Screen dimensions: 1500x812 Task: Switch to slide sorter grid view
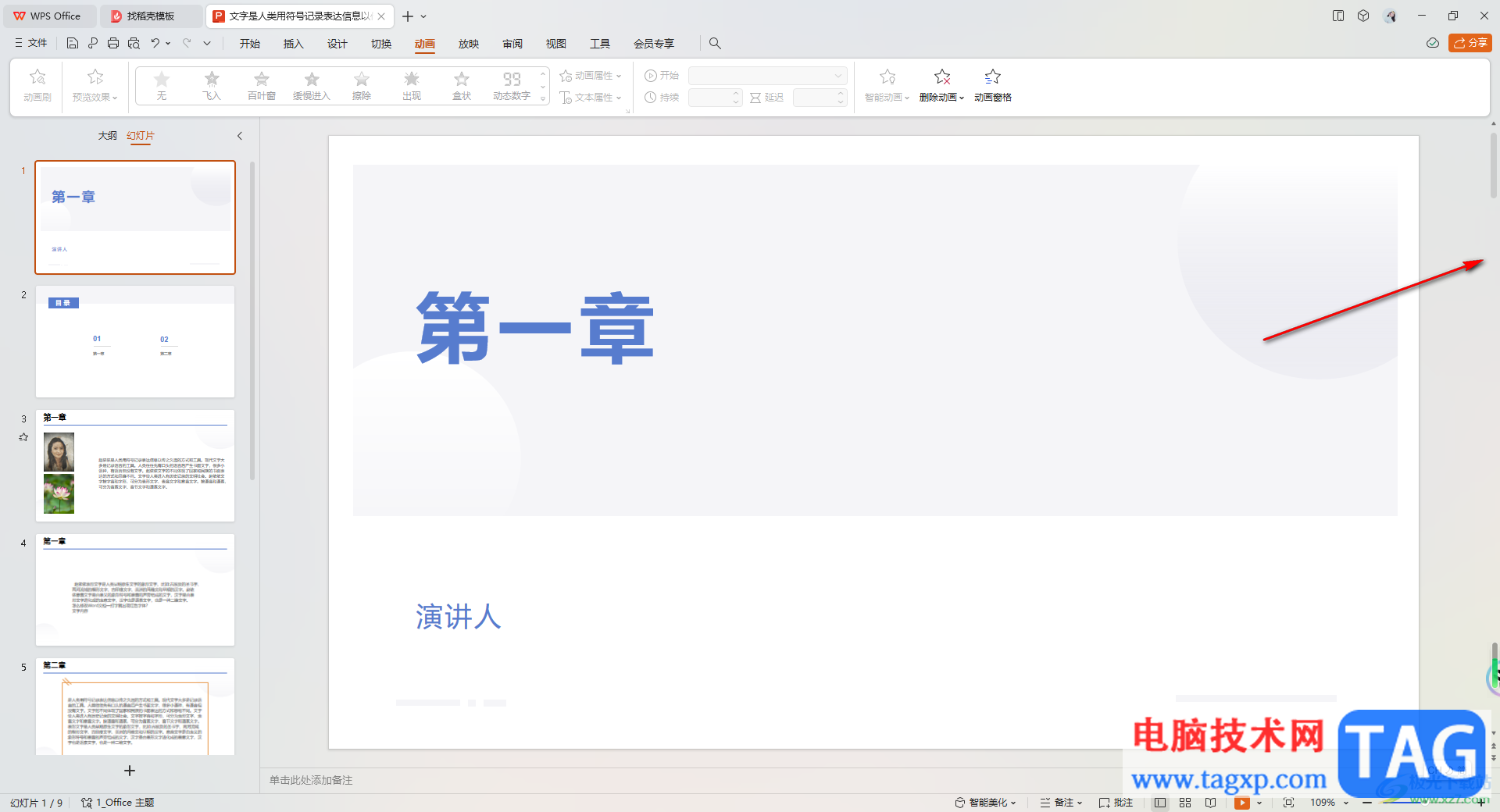tap(1185, 803)
